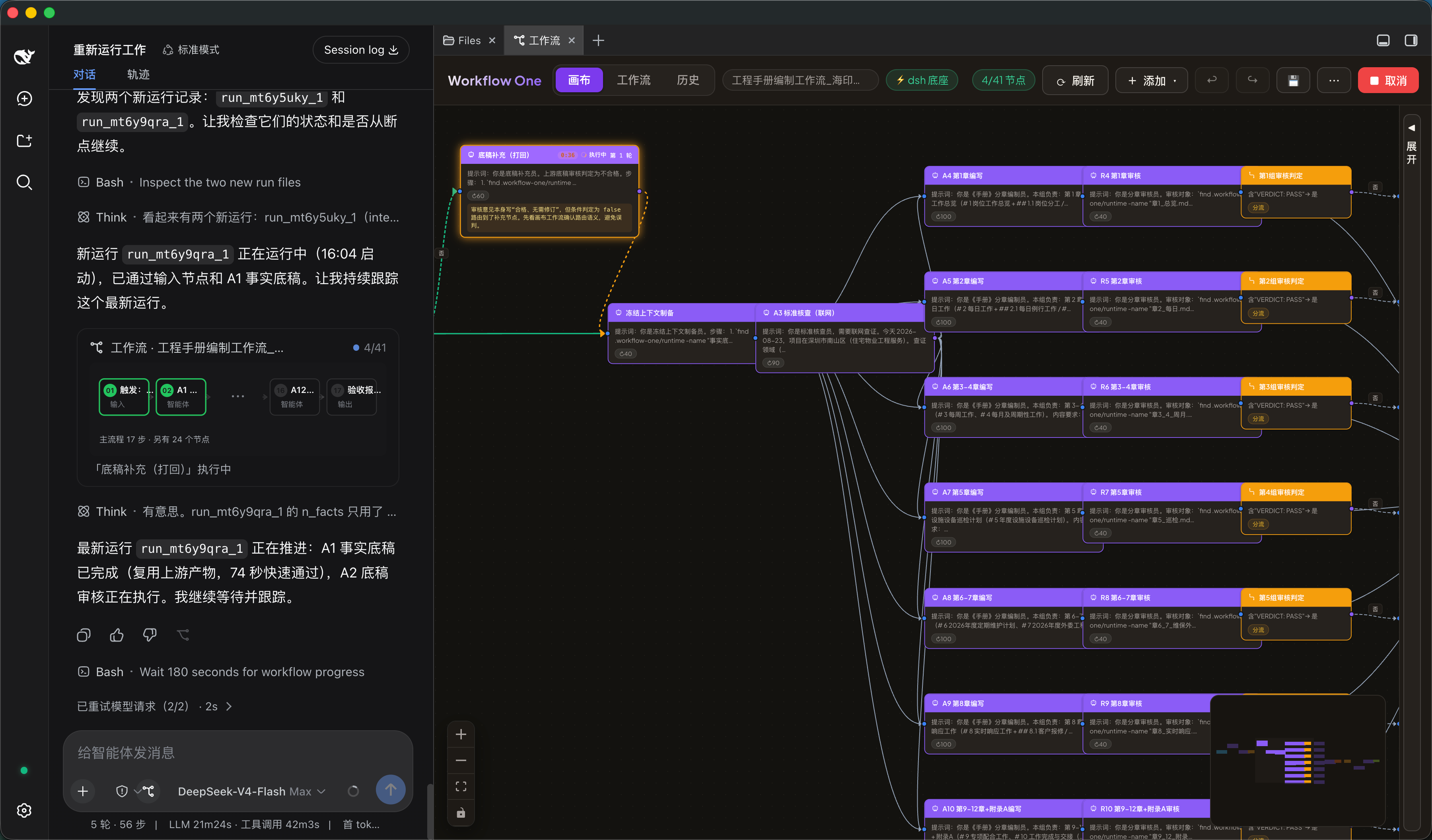1432x840 pixels.
Task: Switch to the 轨迹 tab
Action: pos(138,74)
